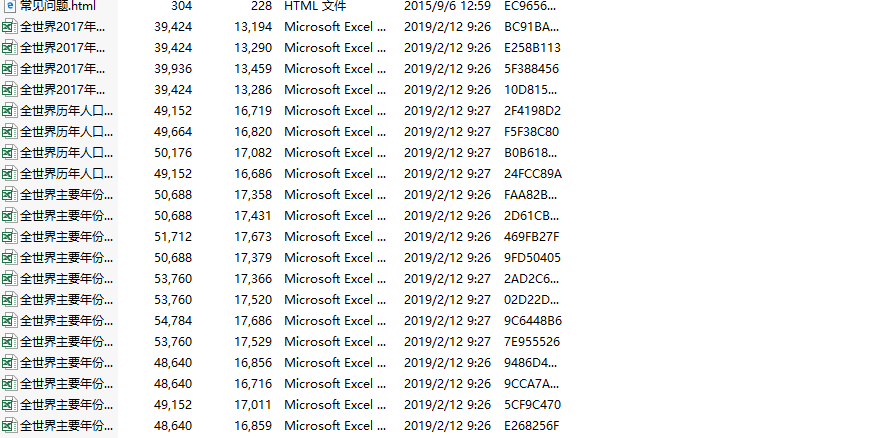Select file name with CRC F5F38C80

[62, 132]
